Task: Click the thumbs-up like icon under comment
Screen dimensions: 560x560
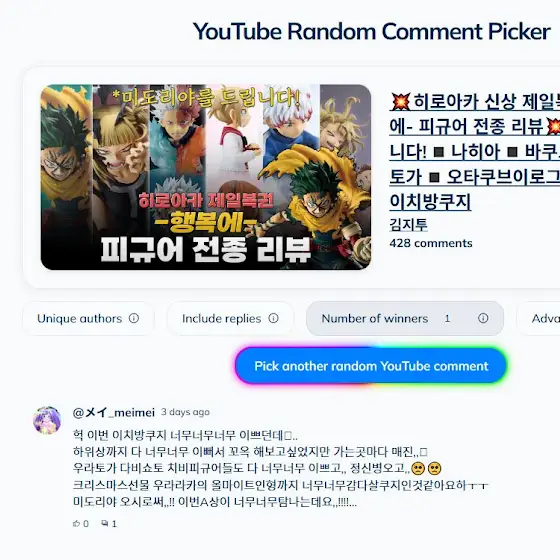Action: pos(76,524)
